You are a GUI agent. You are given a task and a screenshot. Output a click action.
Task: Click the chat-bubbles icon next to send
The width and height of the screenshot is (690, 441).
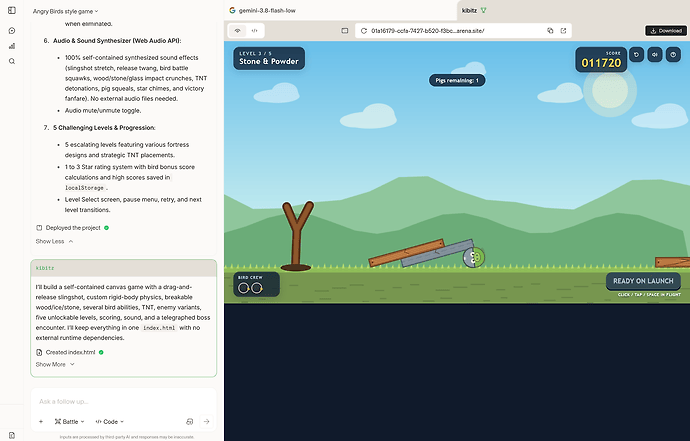tap(190, 422)
